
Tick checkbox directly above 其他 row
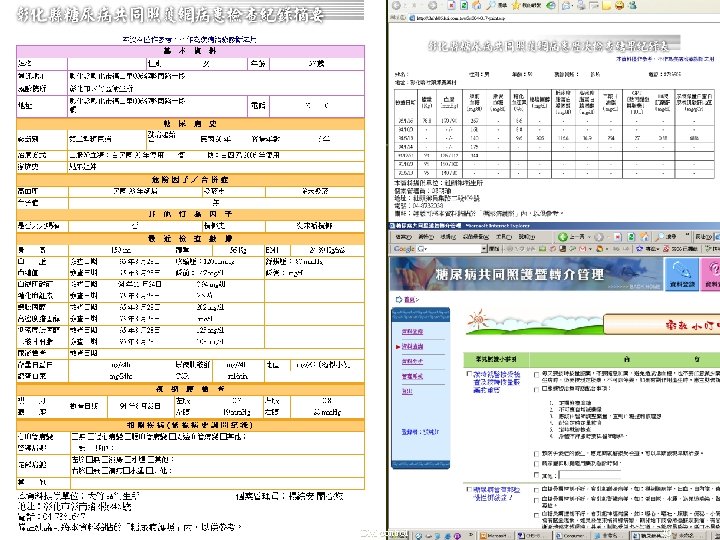pos(536,464)
